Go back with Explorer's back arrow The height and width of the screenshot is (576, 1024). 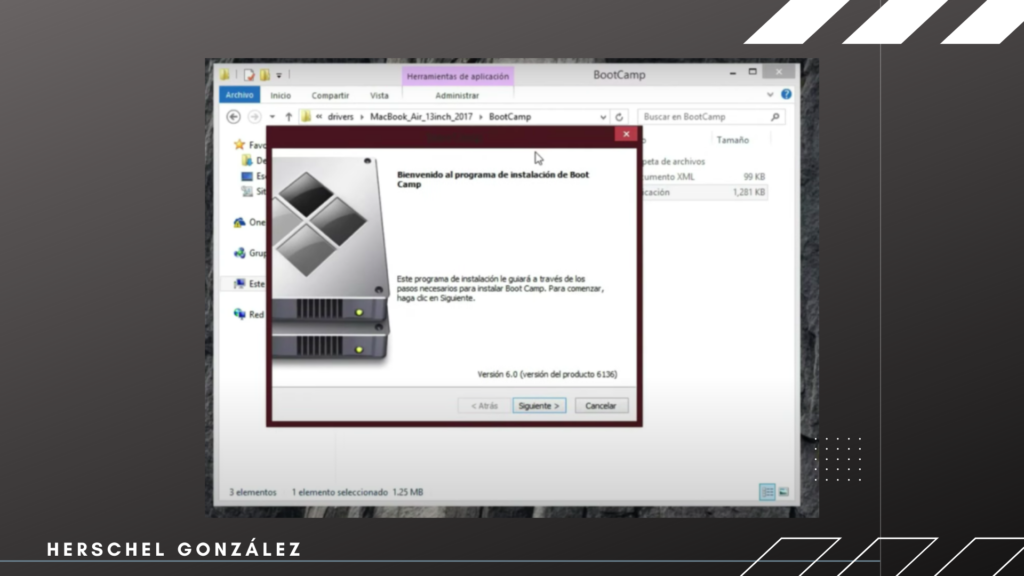233,117
